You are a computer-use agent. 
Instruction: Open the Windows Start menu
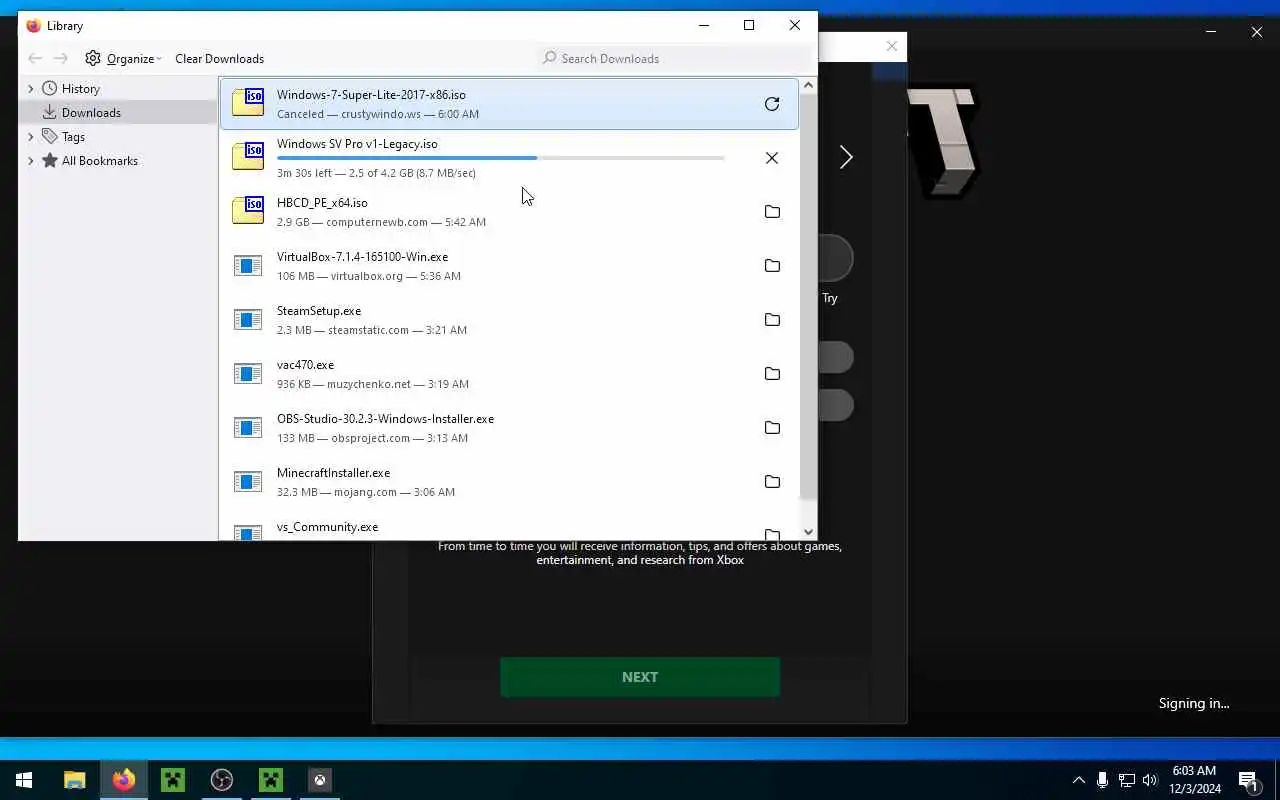24,780
